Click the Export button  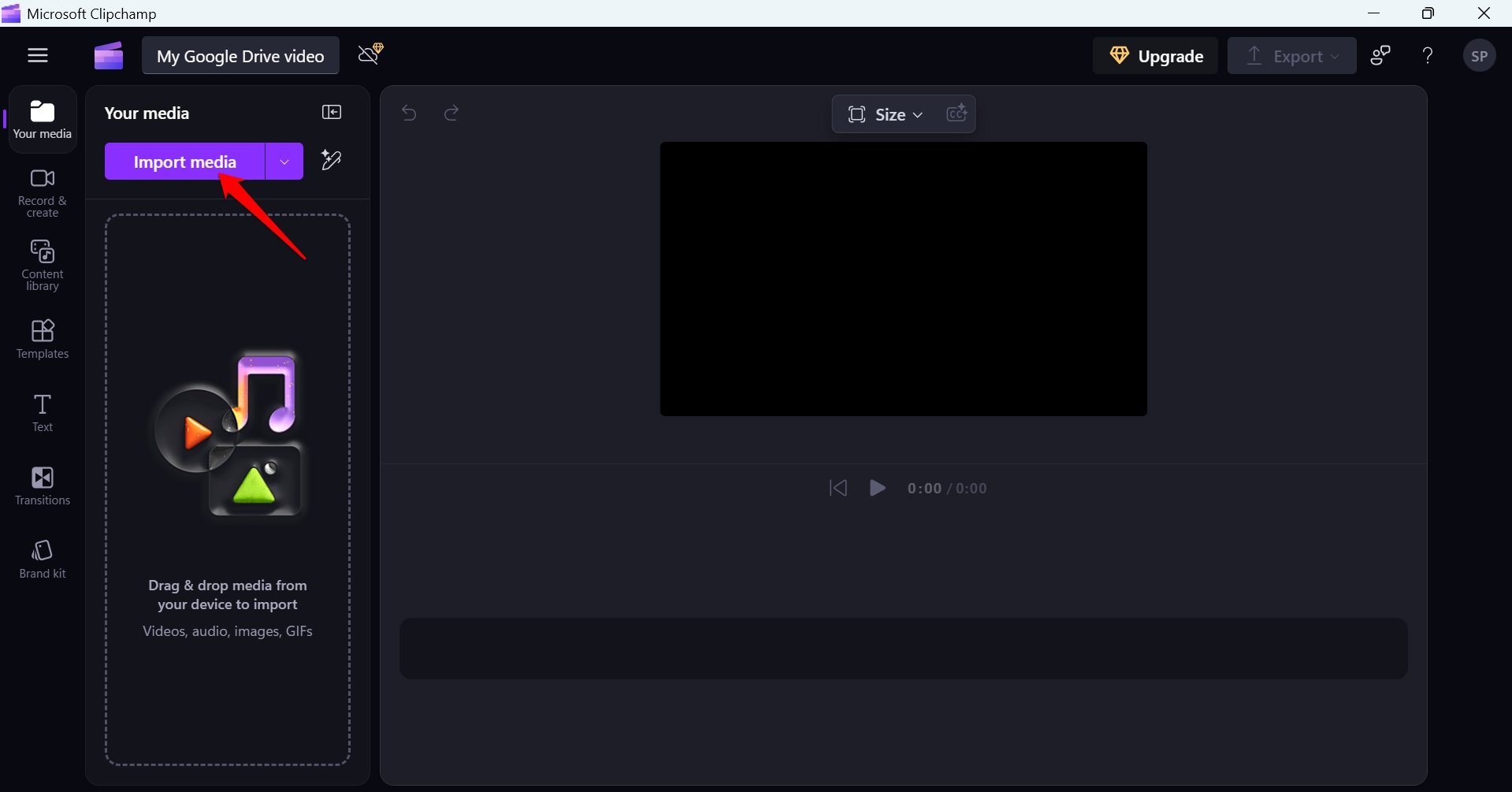tap(1292, 56)
